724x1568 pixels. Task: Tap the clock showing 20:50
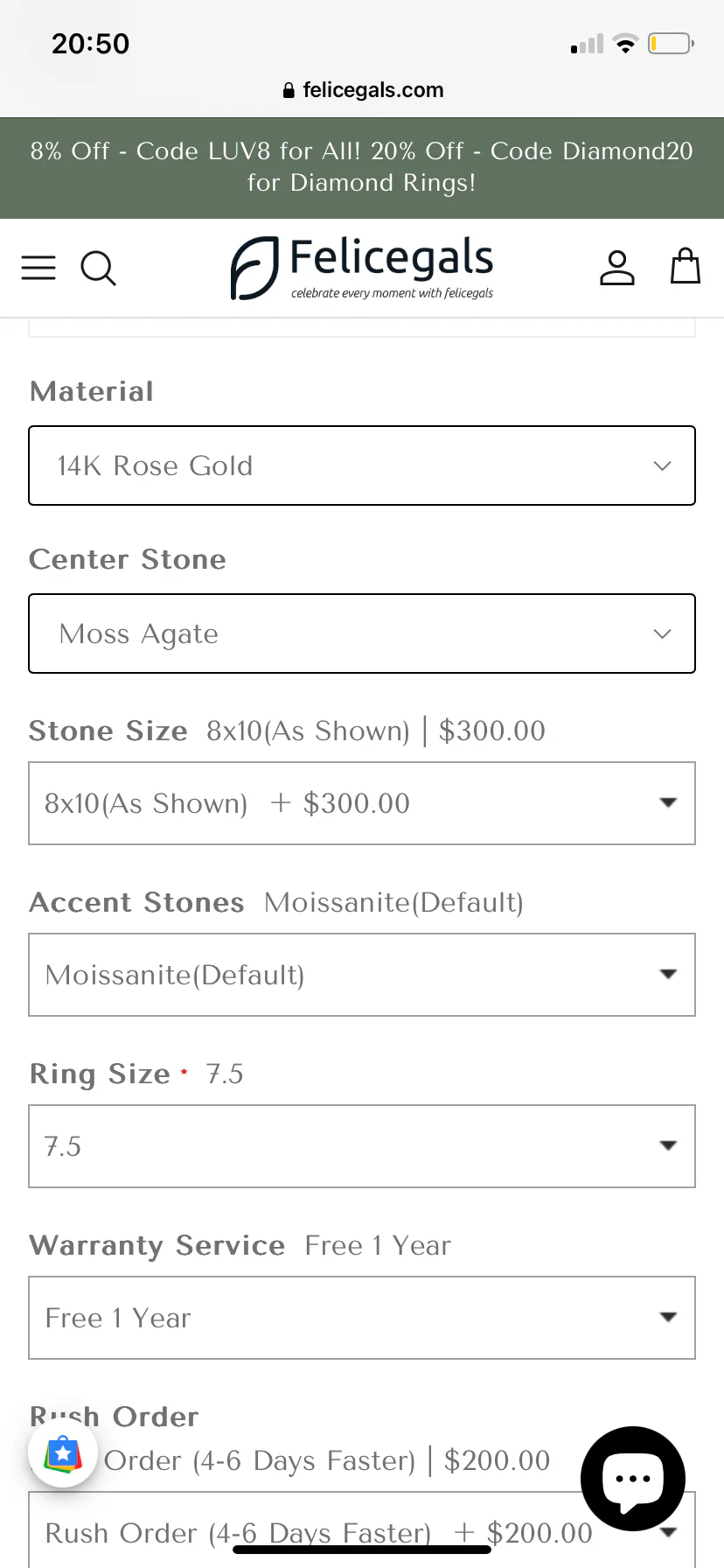click(90, 44)
